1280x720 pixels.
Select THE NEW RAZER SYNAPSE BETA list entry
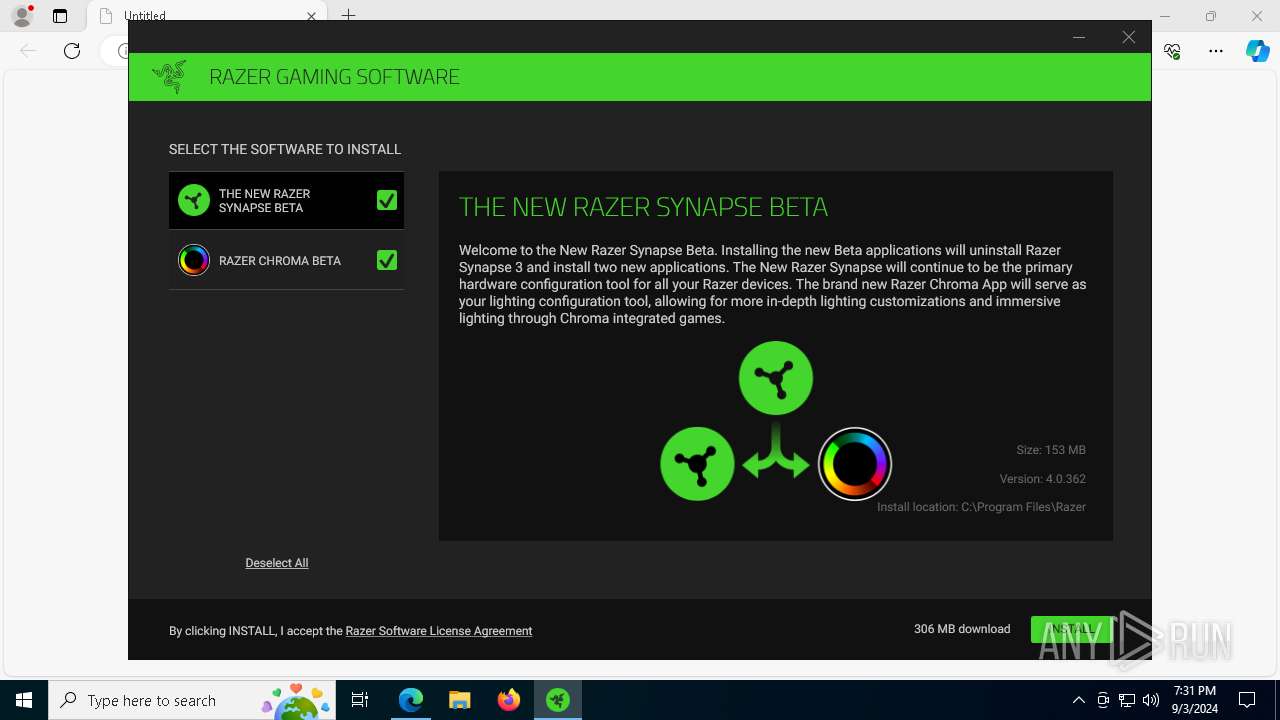point(286,201)
